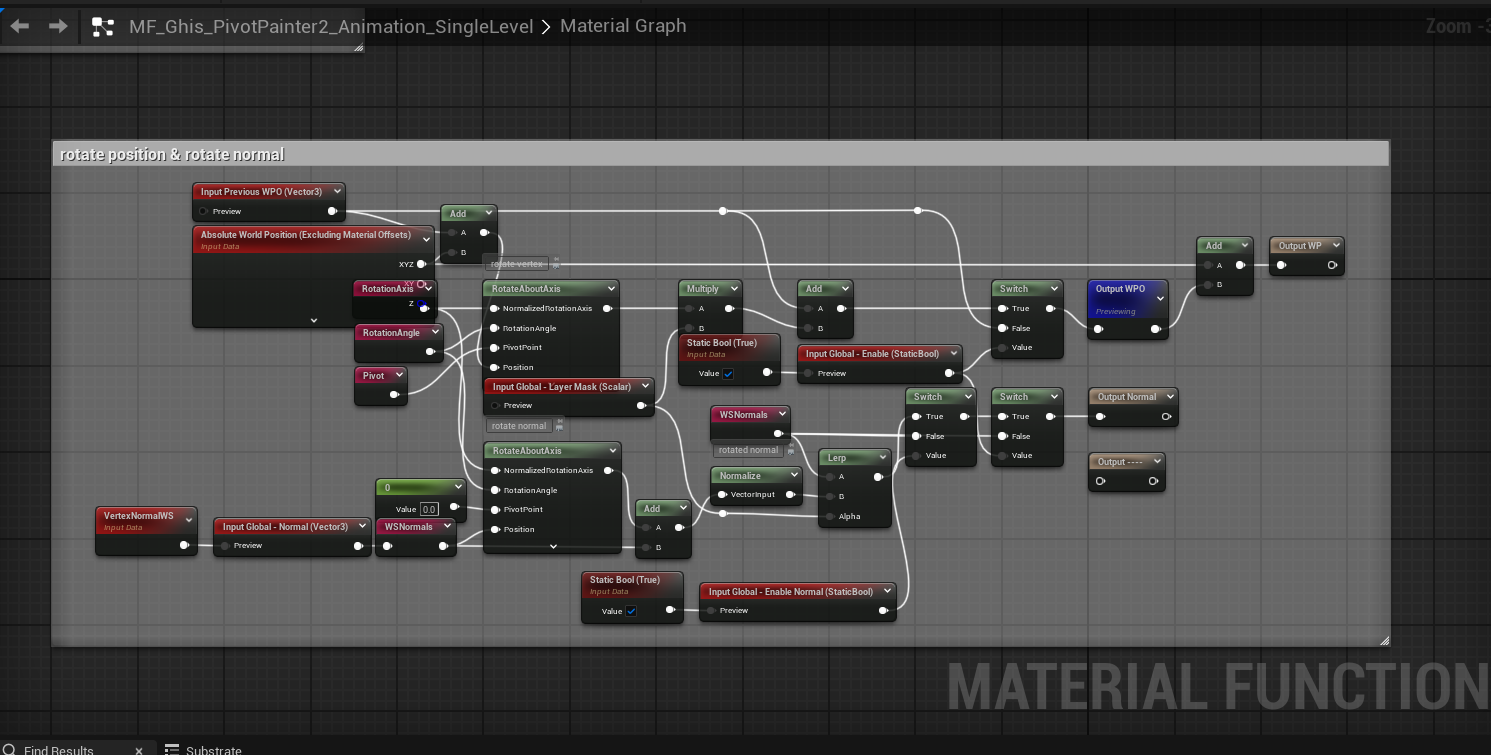Expand the Absolute World Position node chevron
The height and width of the screenshot is (755, 1491).
[x=314, y=321]
